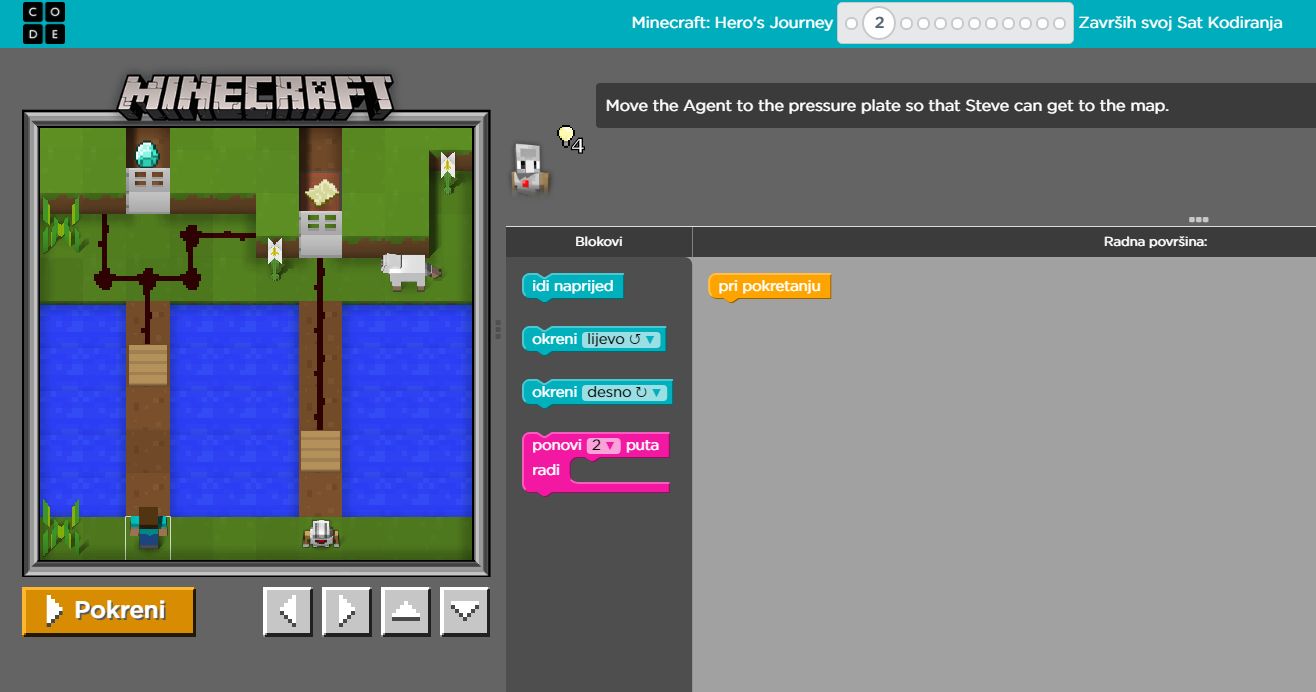Jump to the first level progress dot
1316x692 pixels.
852,23
